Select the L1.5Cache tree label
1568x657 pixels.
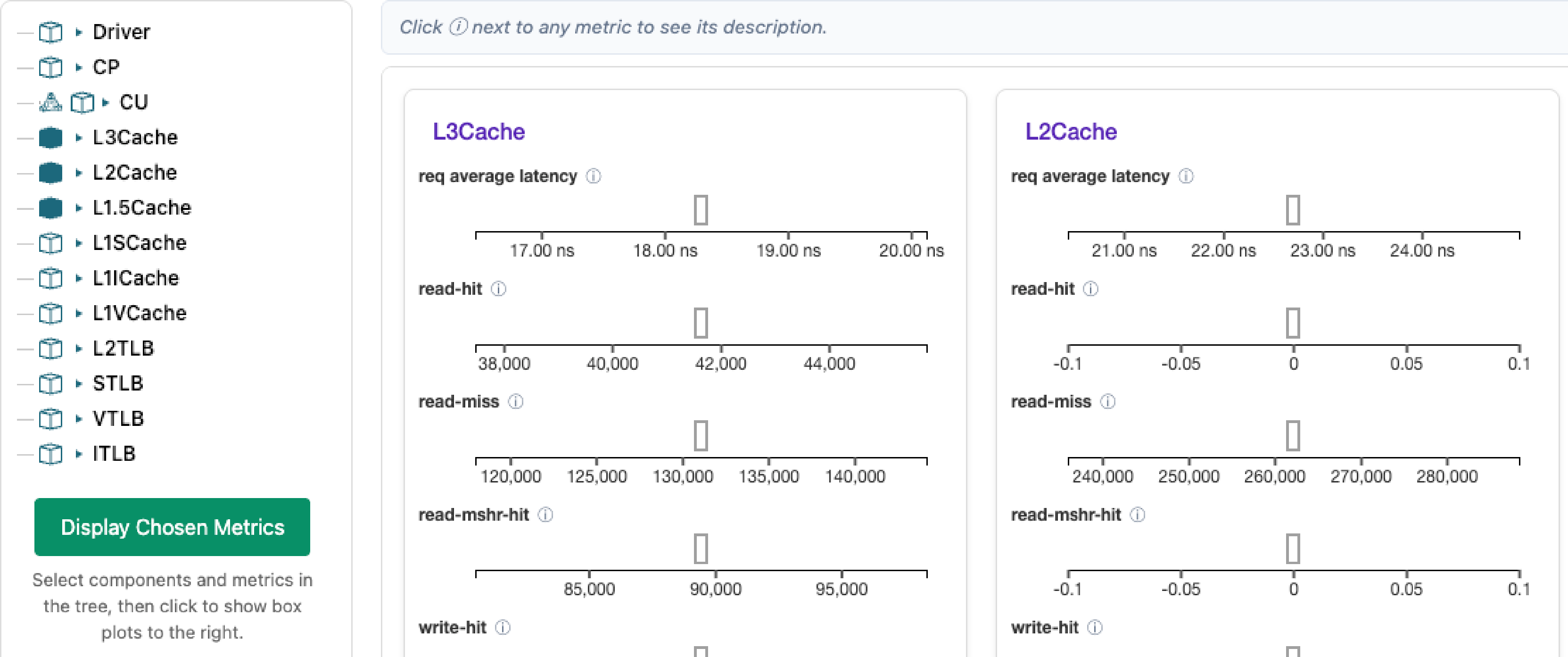click(142, 208)
